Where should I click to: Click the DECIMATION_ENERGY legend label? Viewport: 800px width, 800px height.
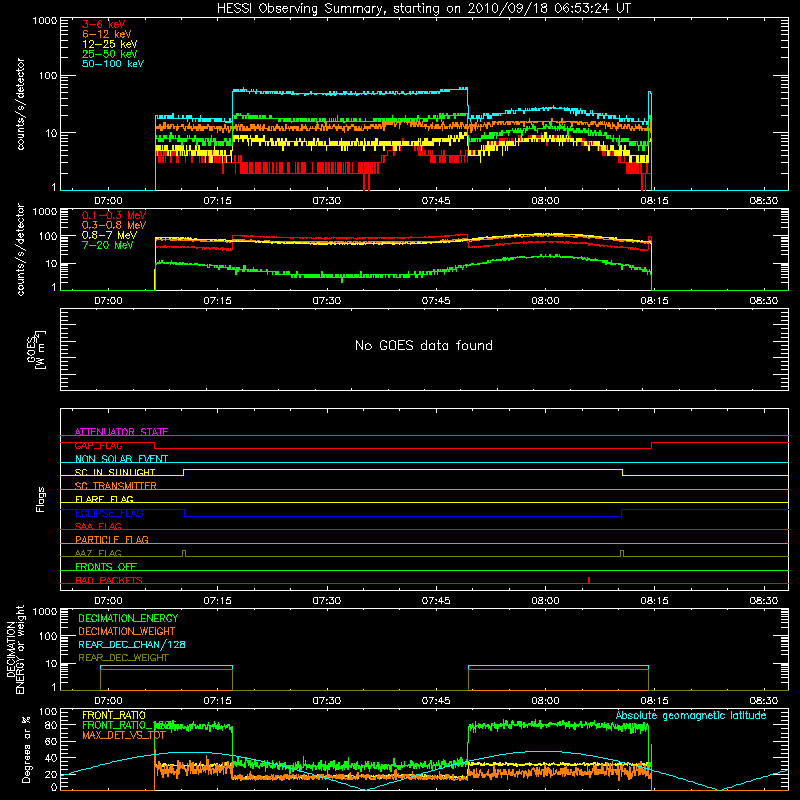pyautogui.click(x=128, y=618)
